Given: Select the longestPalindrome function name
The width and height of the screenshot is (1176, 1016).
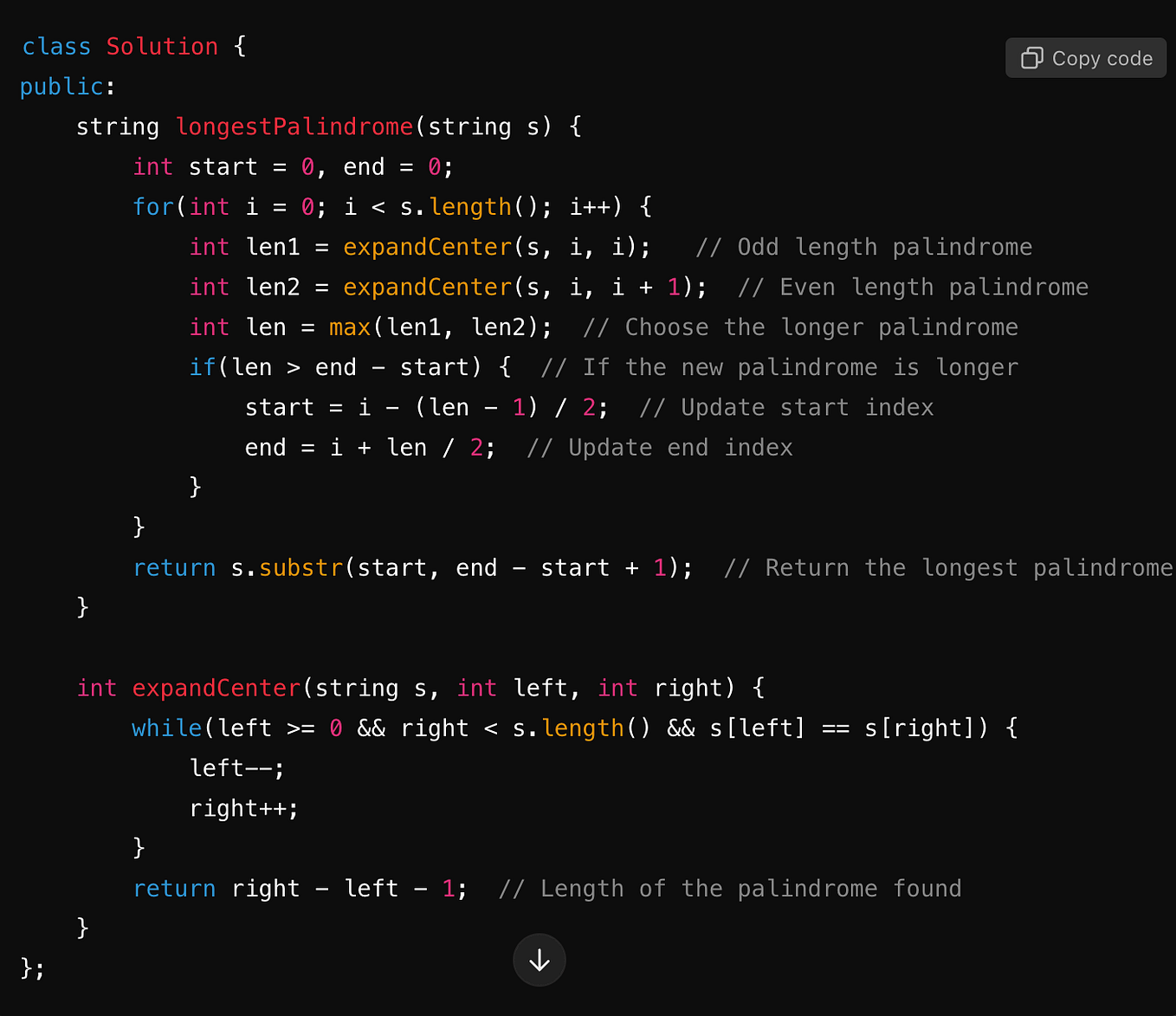Looking at the screenshot, I should click(x=294, y=126).
